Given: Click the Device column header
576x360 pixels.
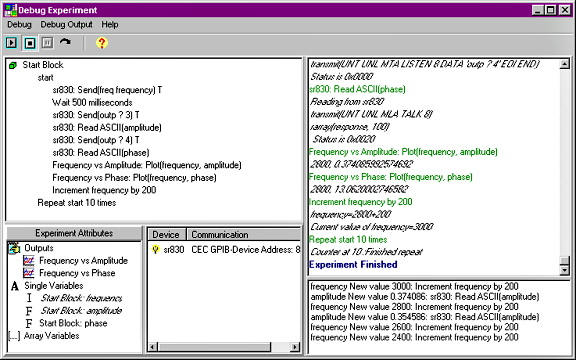Looking at the screenshot, I should (167, 234).
